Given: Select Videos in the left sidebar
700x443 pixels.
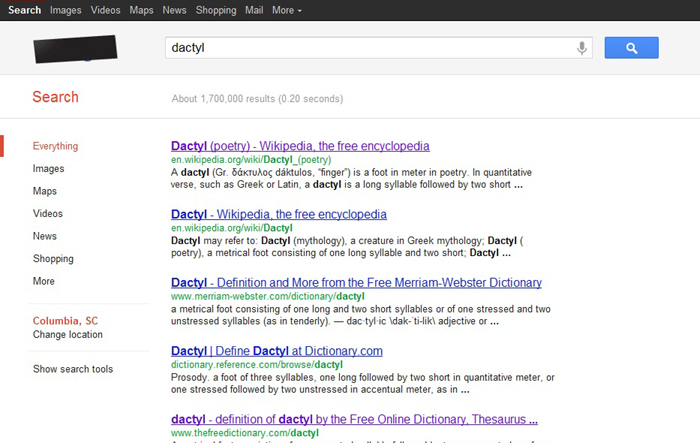Looking at the screenshot, I should click(48, 213).
